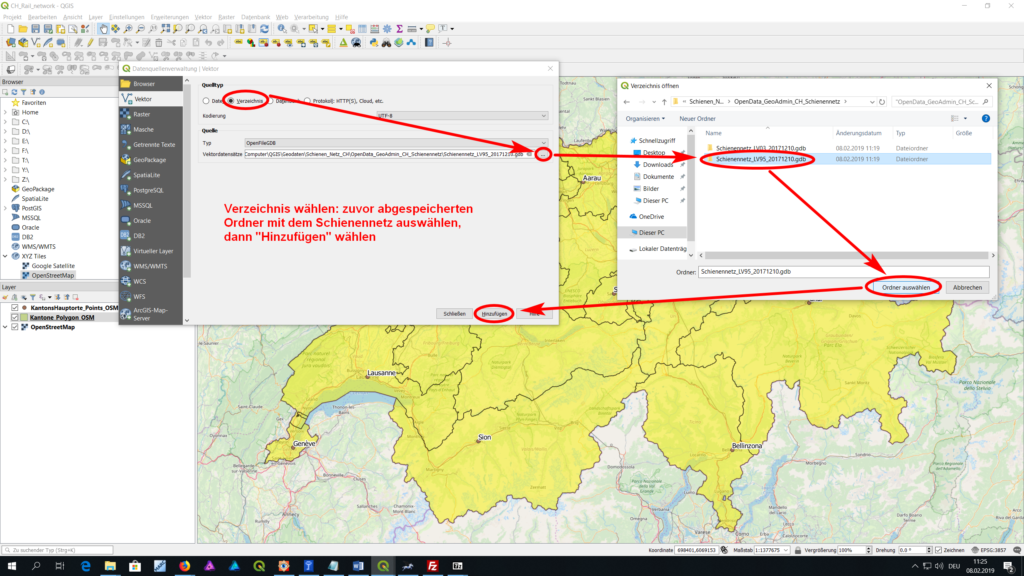Uncheck the Kantone_Polygon_OSM layer checkbox
The image size is (1024, 576).
[x=14, y=317]
